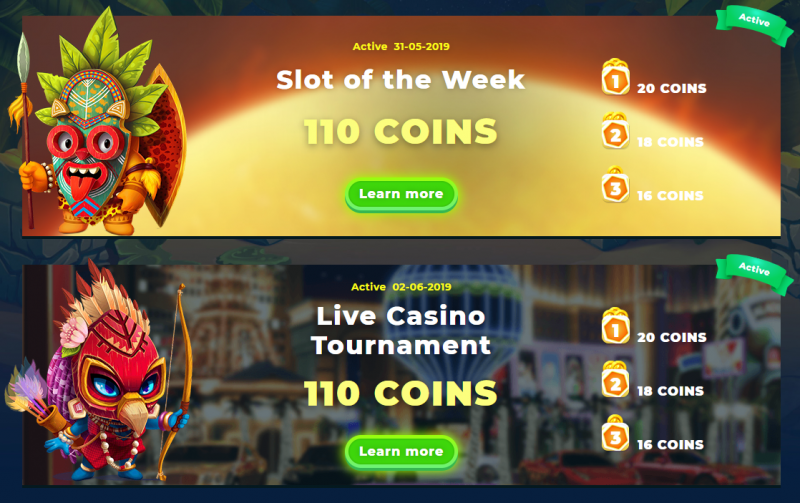Click first-place coin badge in Live Casino Tournament
The height and width of the screenshot is (503, 800).
[615, 326]
